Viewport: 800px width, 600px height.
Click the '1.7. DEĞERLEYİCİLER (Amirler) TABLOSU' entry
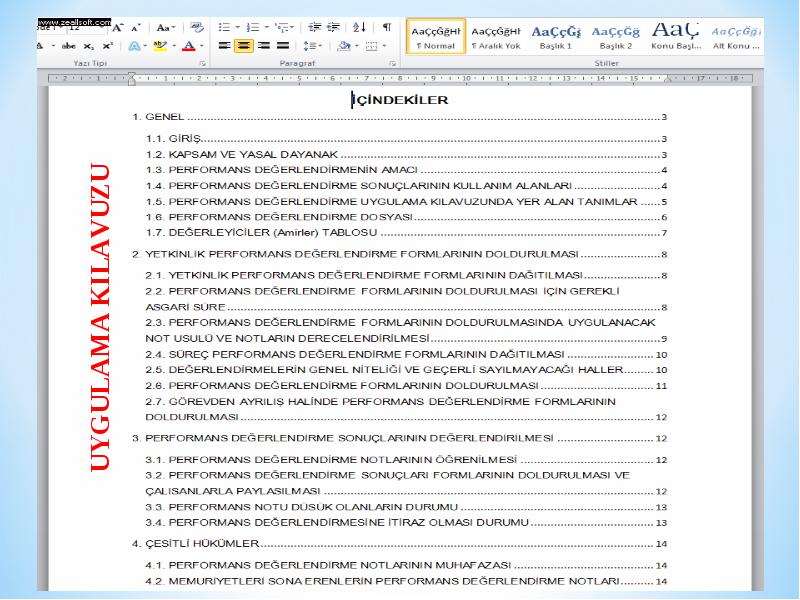coord(407,233)
